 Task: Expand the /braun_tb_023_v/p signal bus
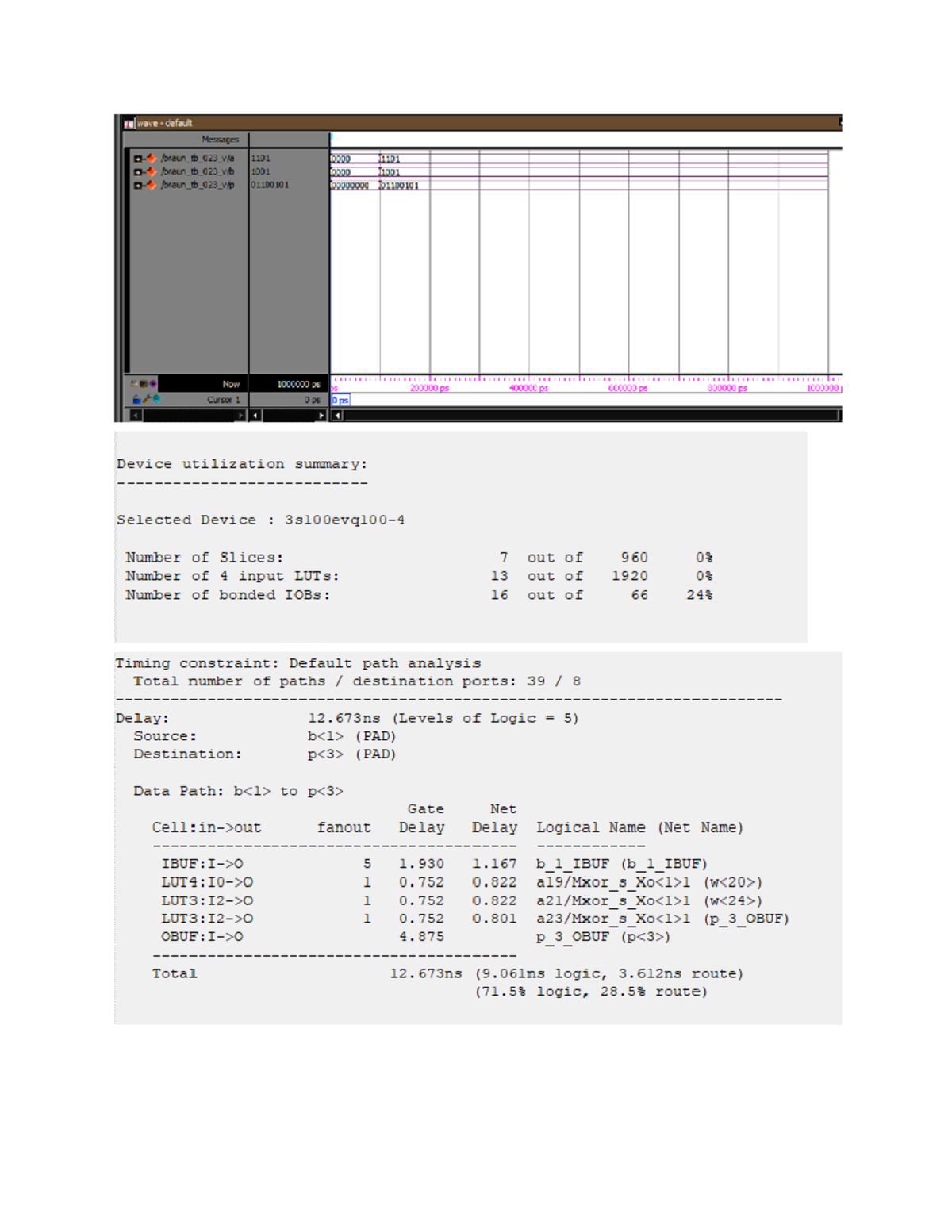tap(138, 184)
